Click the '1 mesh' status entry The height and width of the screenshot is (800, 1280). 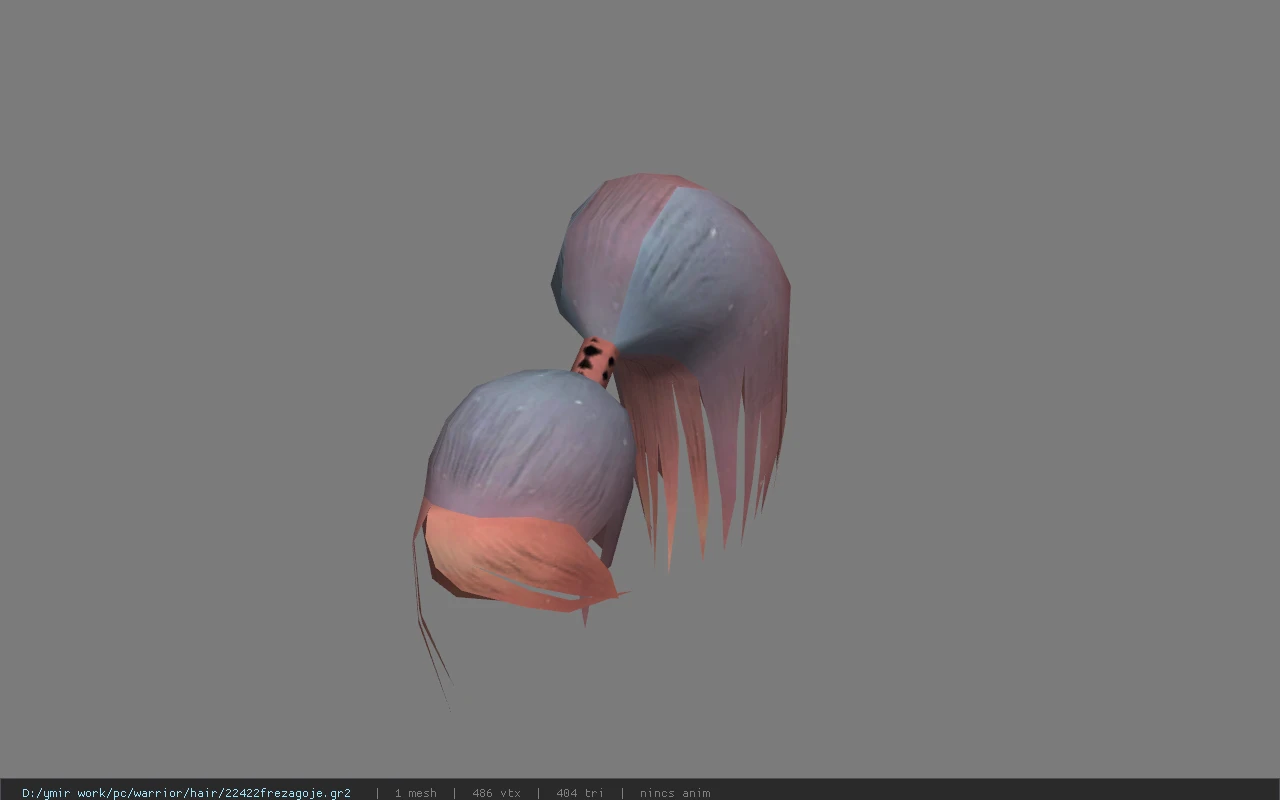coord(415,793)
